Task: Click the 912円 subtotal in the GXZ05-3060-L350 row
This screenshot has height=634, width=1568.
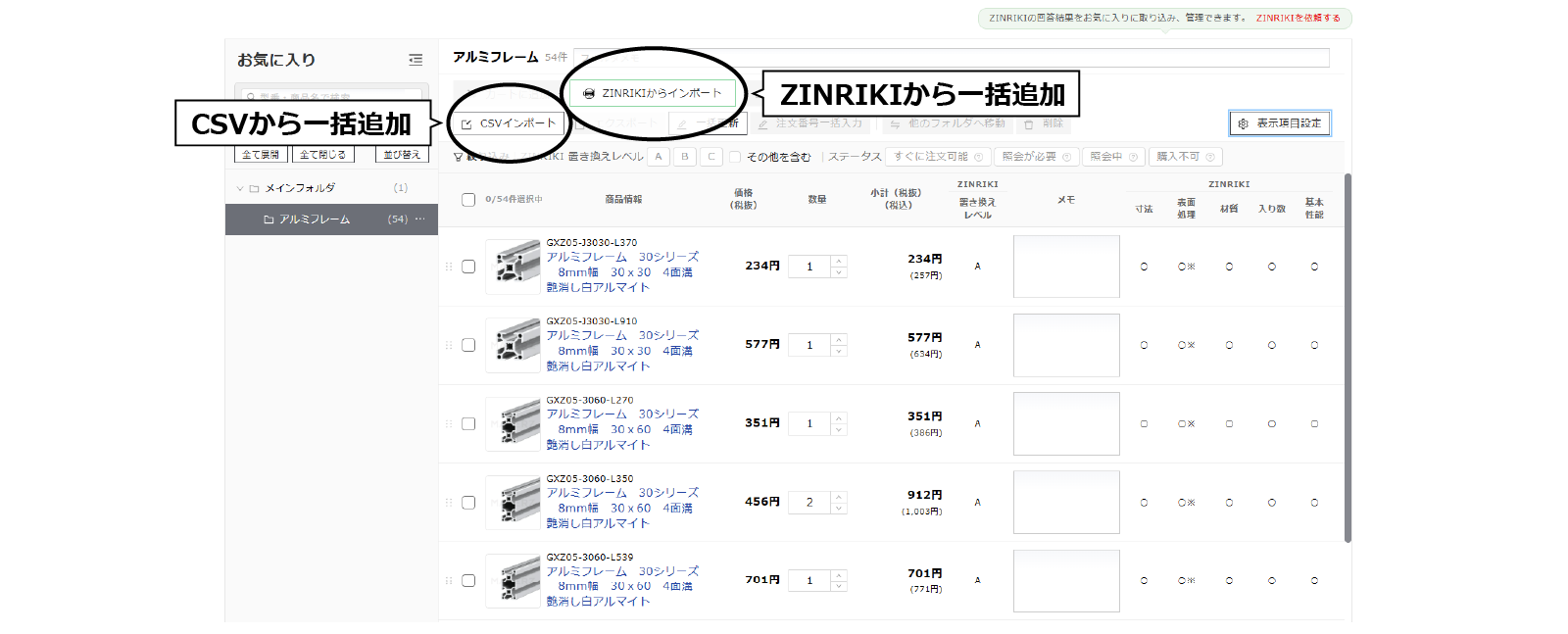Action: coord(924,495)
